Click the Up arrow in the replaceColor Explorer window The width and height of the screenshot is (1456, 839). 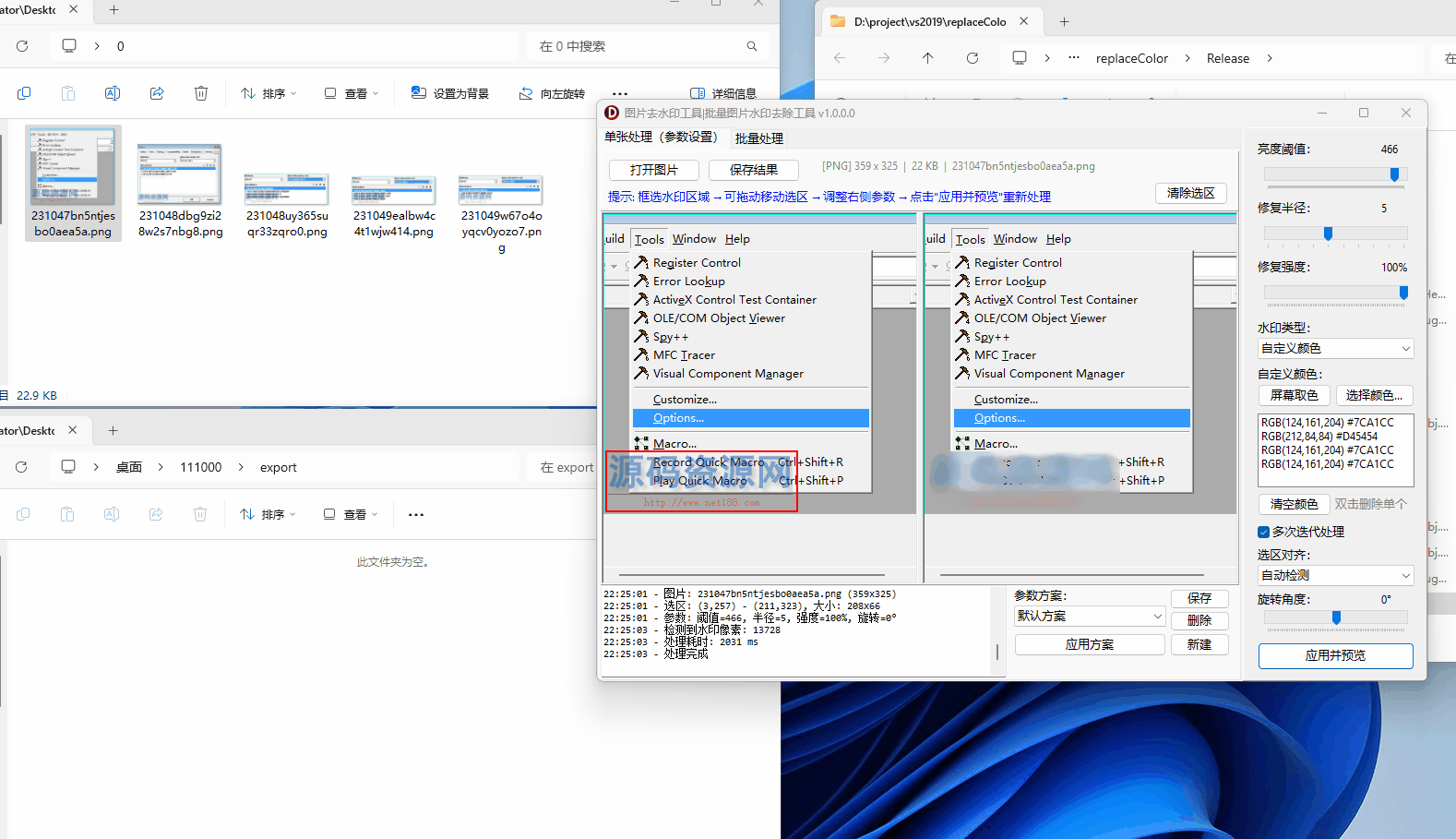tap(928, 58)
